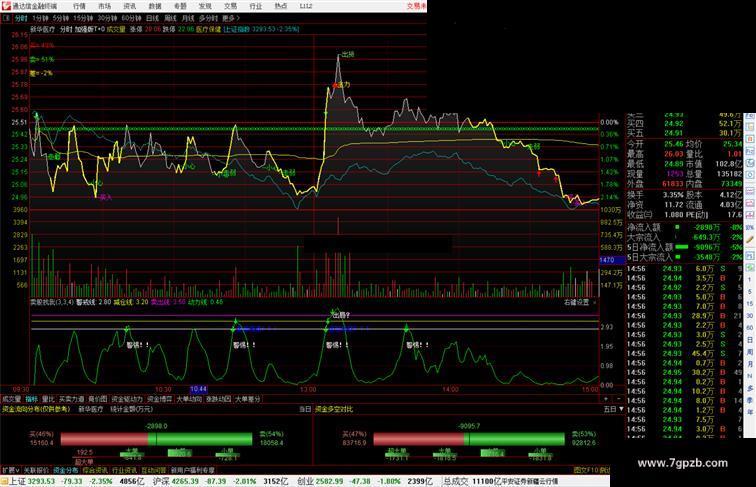Switch to the 30-minute period in the sidebar
This screenshot has width=756, height=487.
pyautogui.click(x=750, y=316)
